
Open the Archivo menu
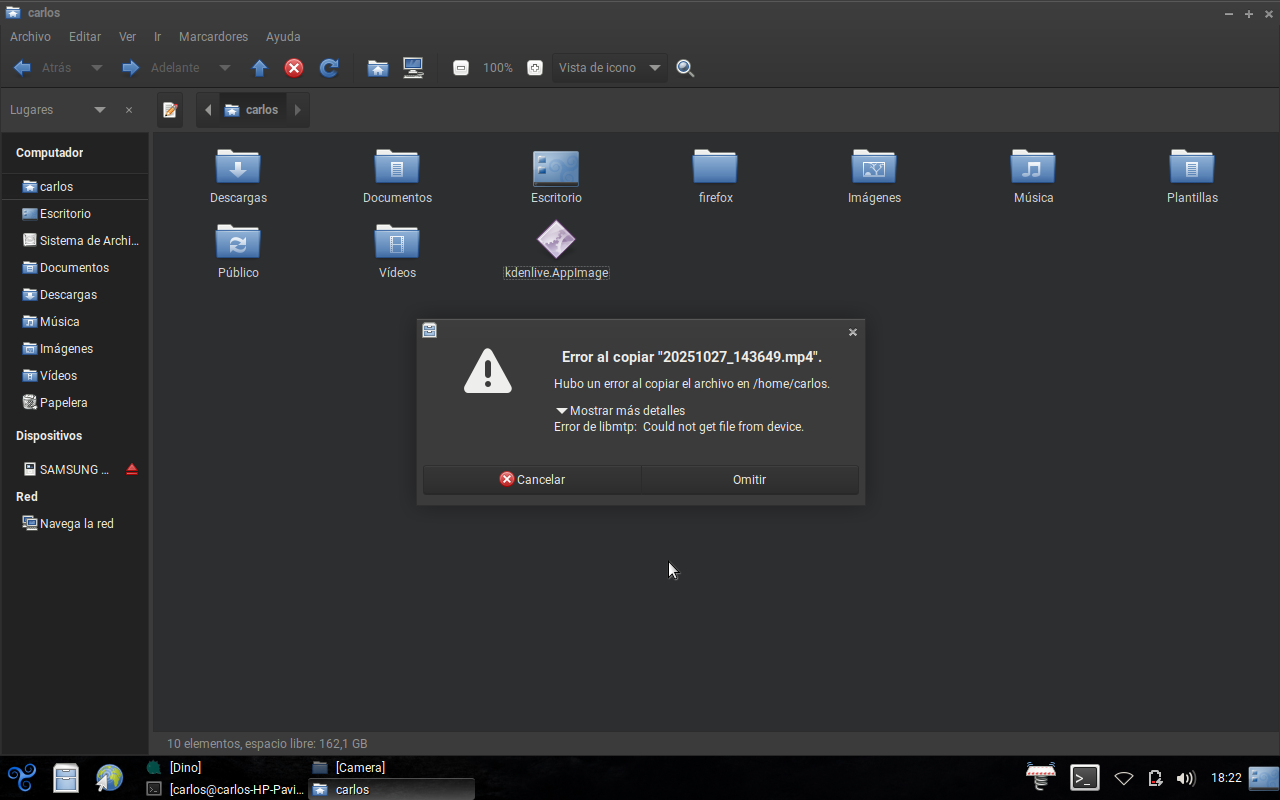(x=30, y=37)
